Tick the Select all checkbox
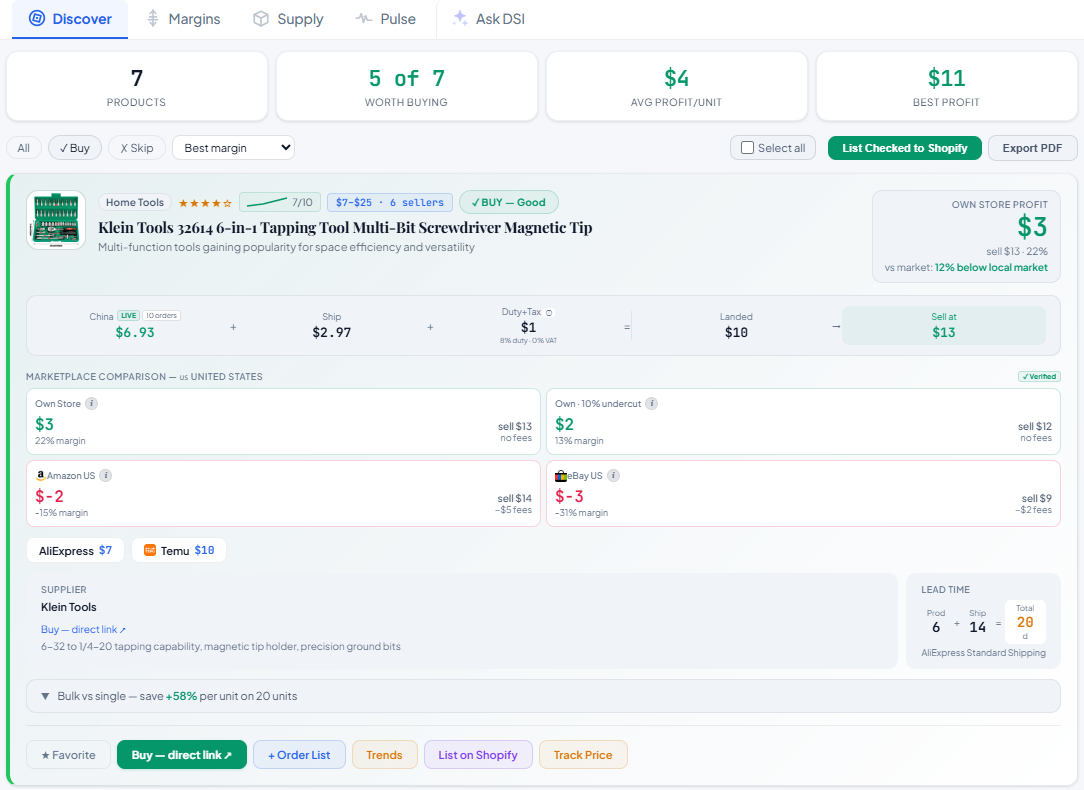 click(747, 148)
